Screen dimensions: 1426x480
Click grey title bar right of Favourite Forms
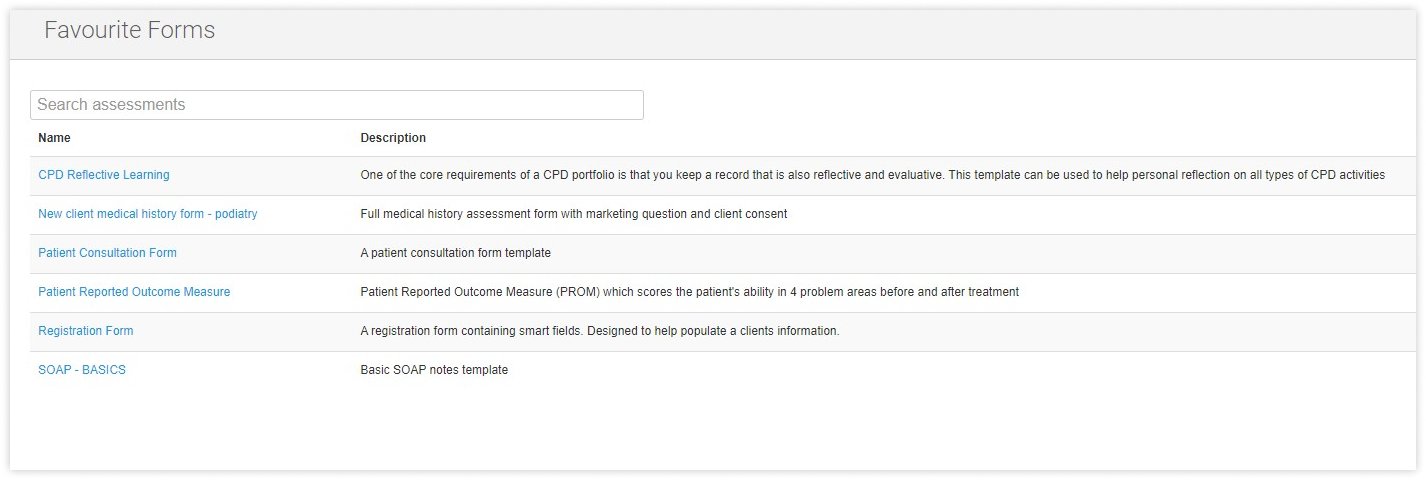coord(800,31)
